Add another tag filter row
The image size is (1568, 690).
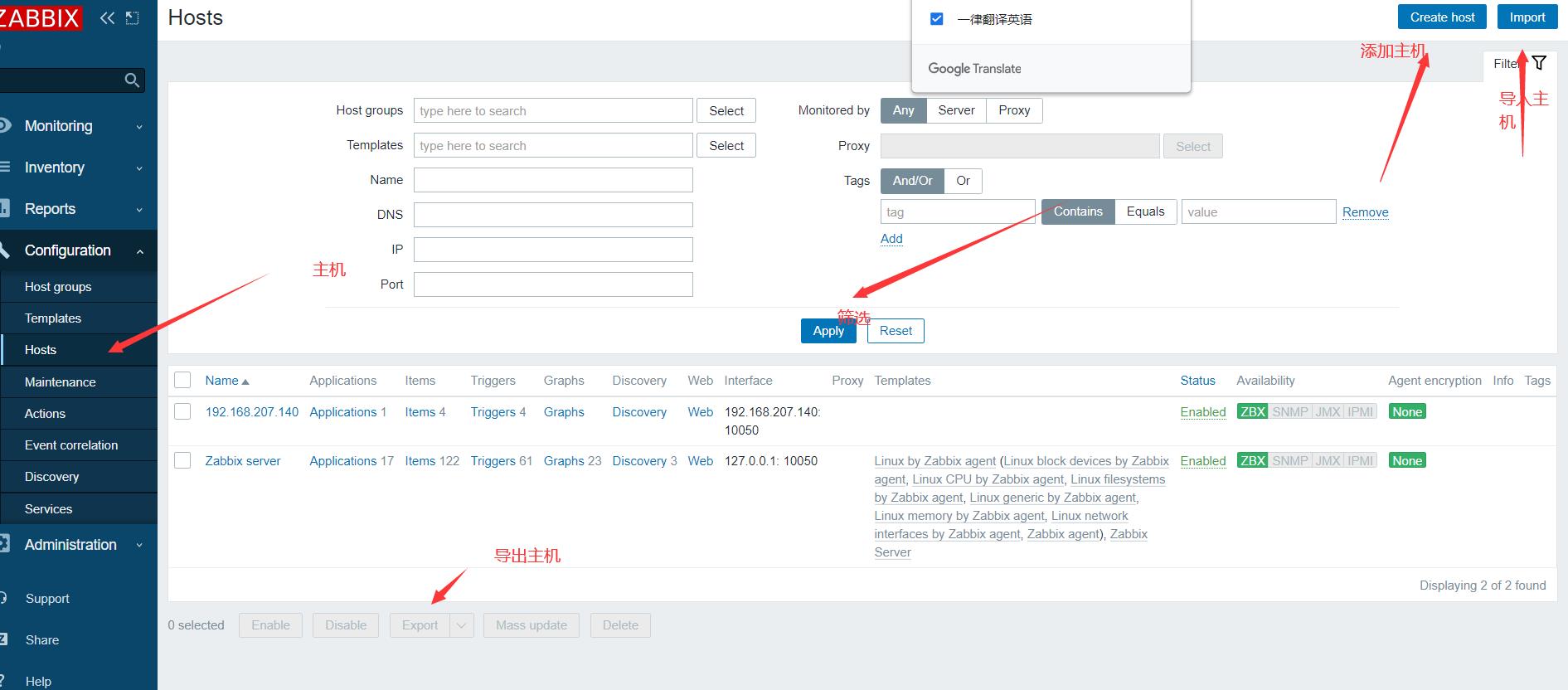pyautogui.click(x=891, y=239)
